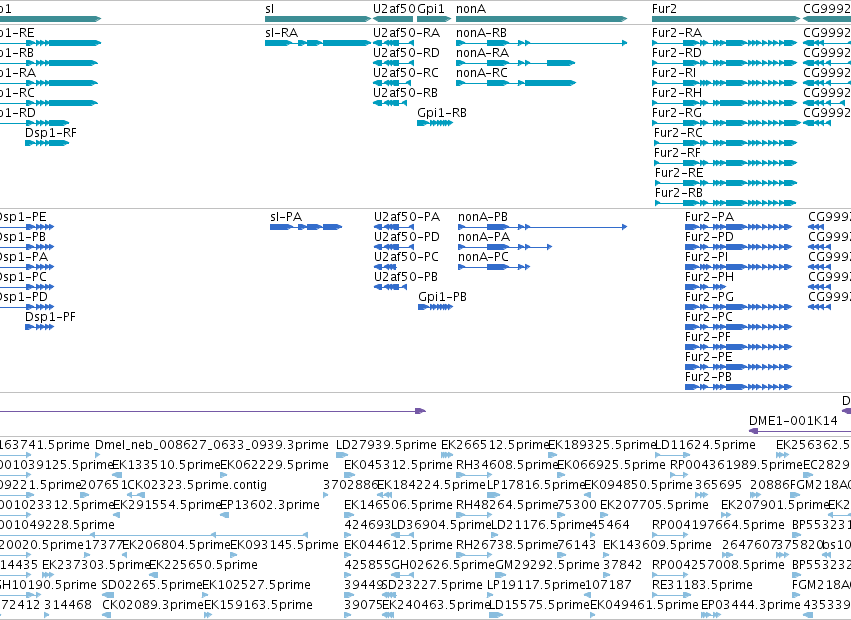Viewport: 851px width, 620px height.
Task: Select EST RE31183.5prime
Action: [x=702, y=585]
